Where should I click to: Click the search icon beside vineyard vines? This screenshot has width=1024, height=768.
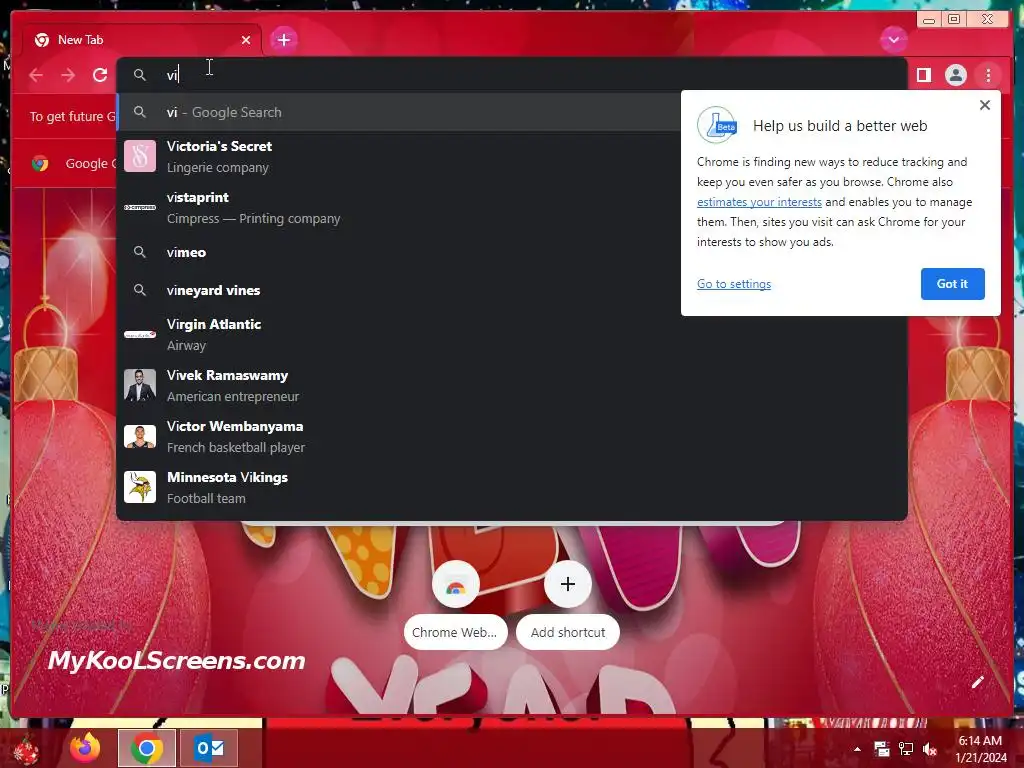pos(140,290)
